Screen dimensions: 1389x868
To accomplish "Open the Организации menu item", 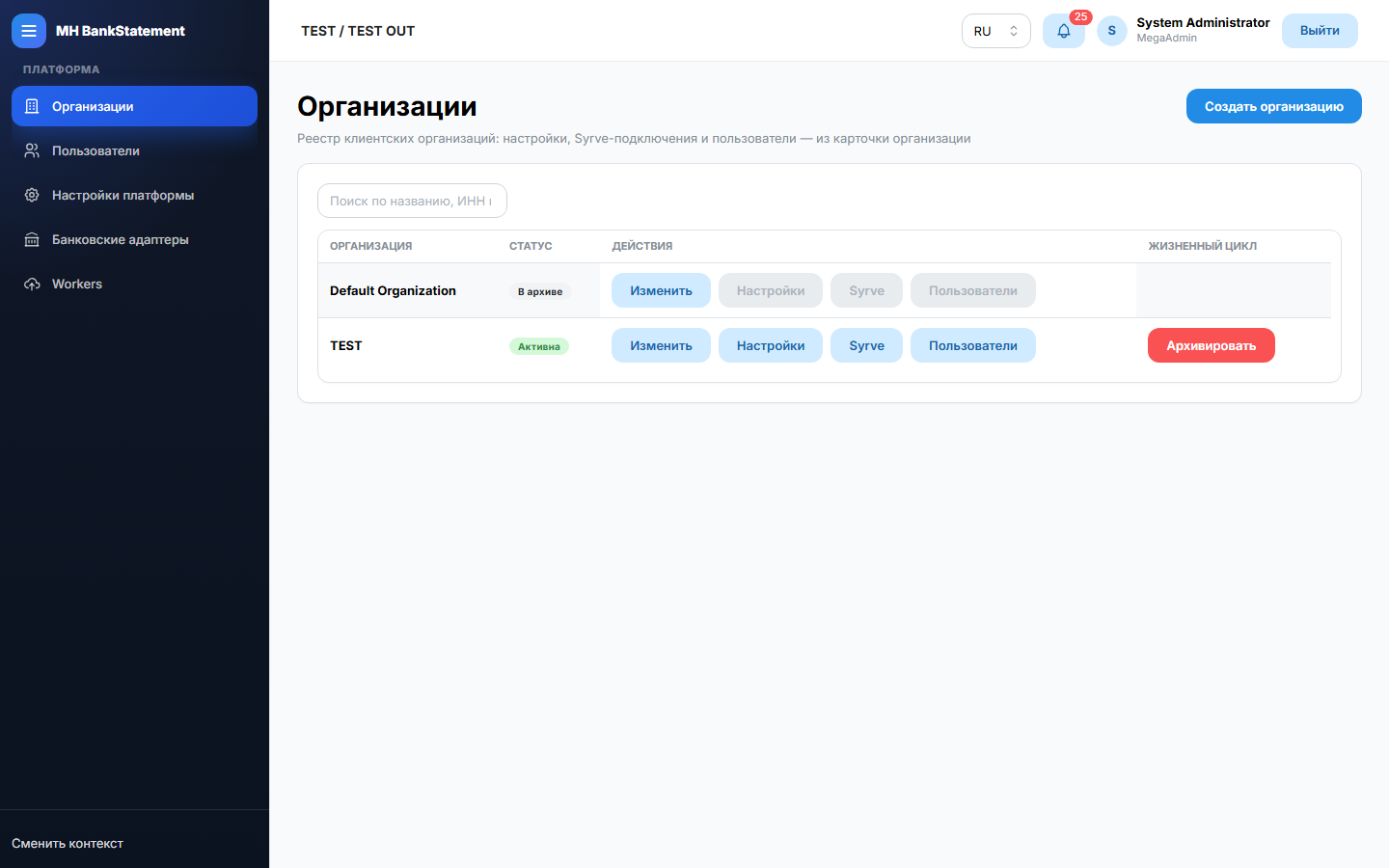I will 134,106.
